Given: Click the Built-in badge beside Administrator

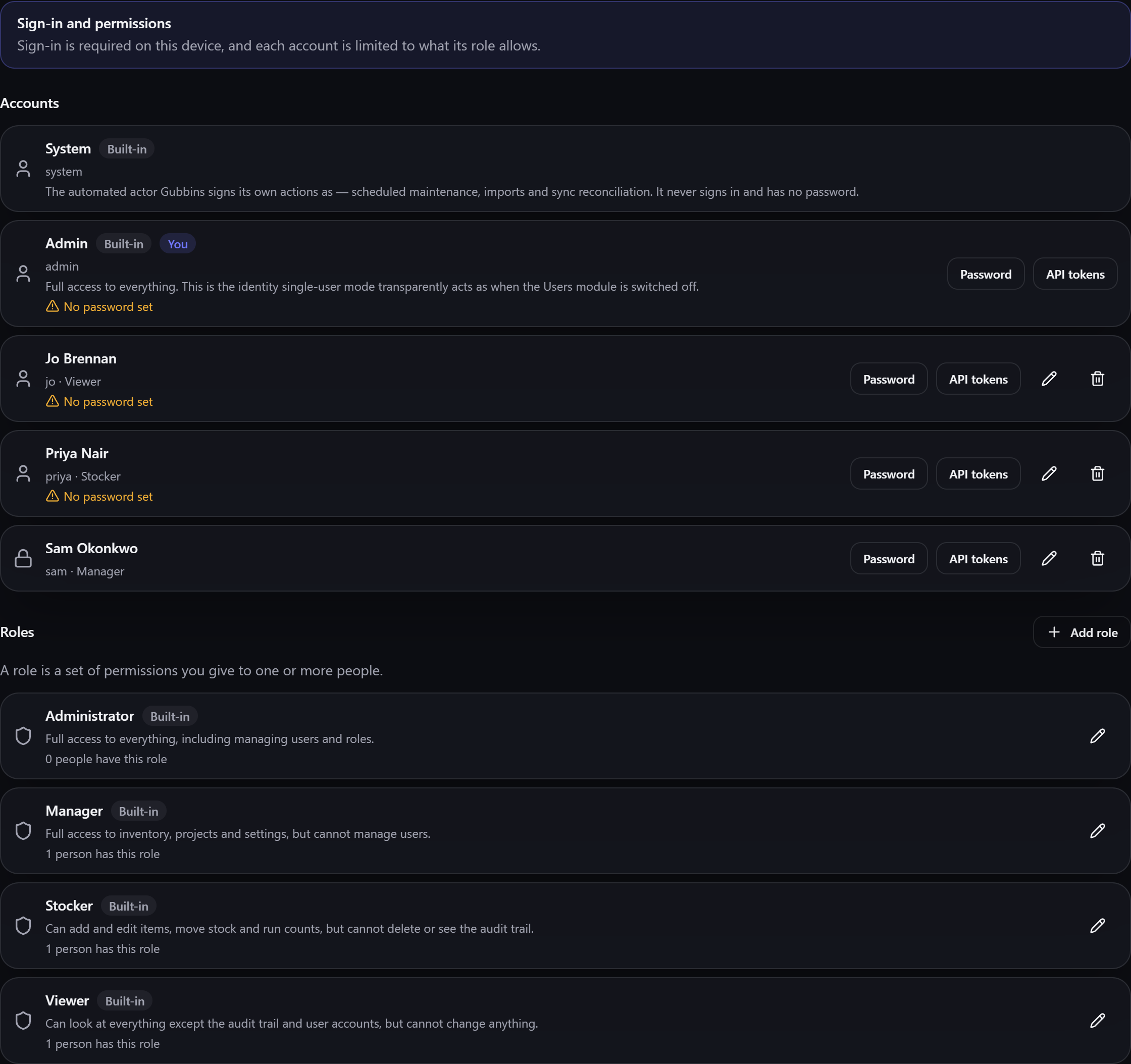Looking at the screenshot, I should (170, 716).
